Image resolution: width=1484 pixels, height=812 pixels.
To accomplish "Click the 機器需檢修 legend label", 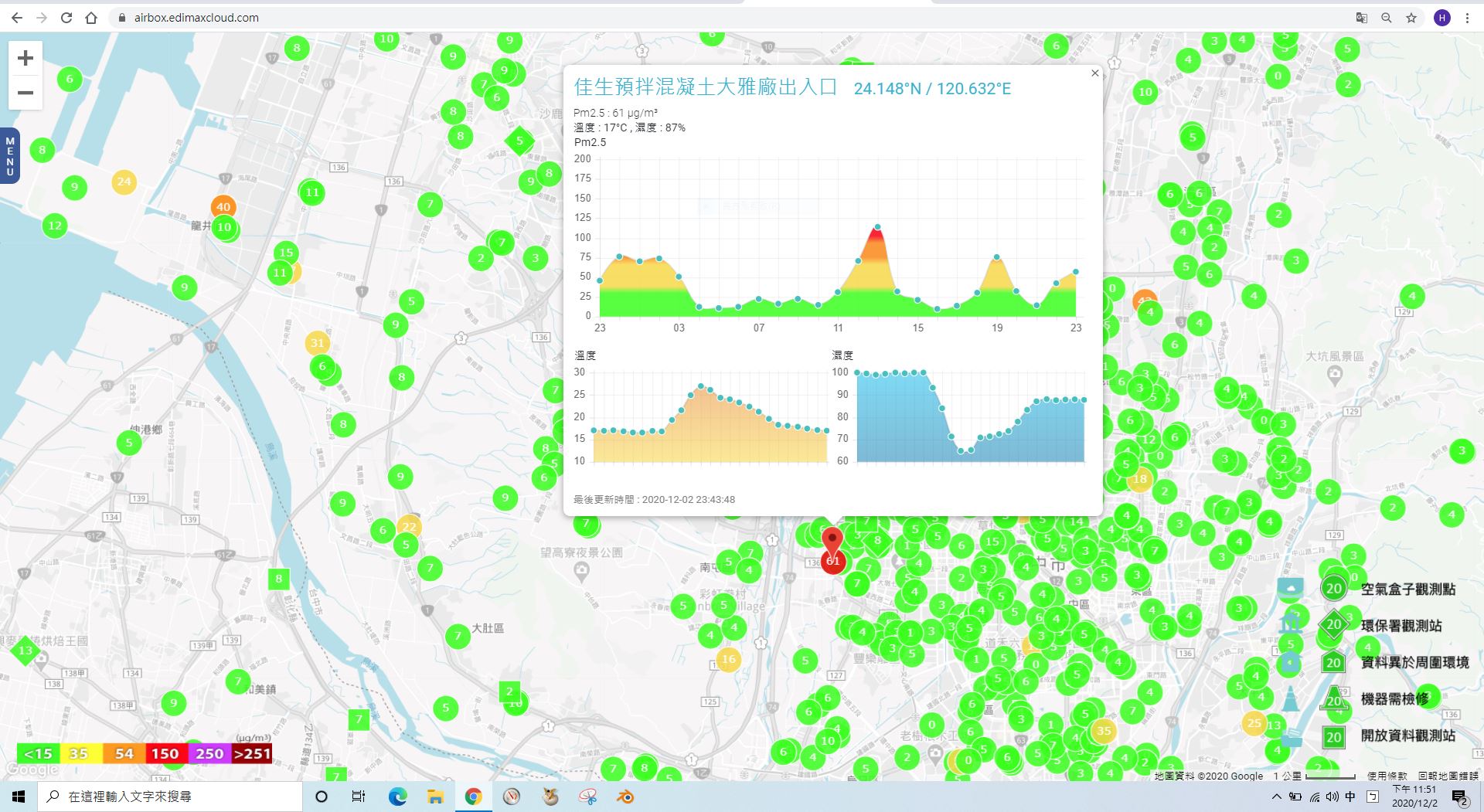I will tap(1394, 698).
